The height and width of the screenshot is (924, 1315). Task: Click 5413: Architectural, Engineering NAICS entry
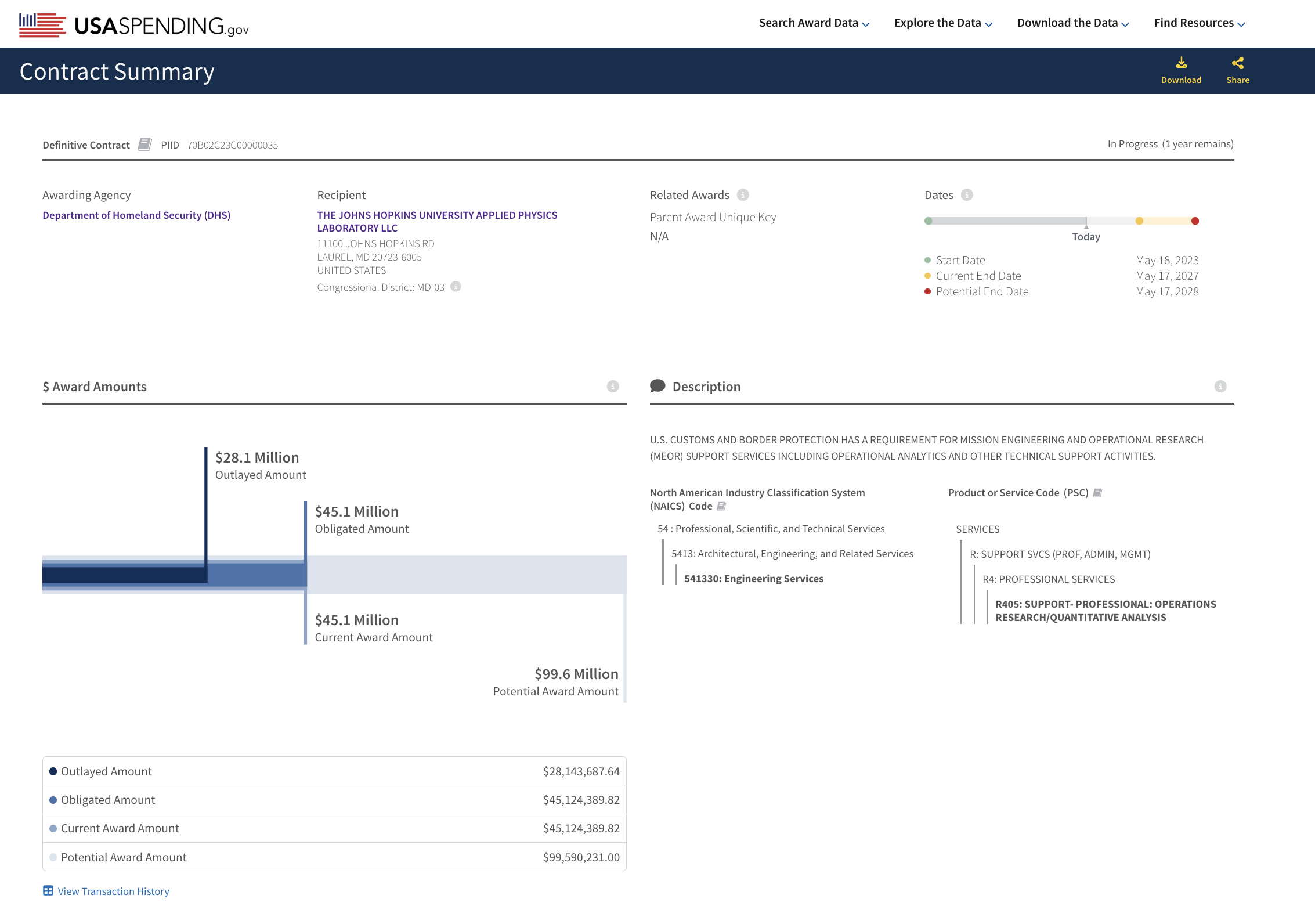[x=792, y=554]
